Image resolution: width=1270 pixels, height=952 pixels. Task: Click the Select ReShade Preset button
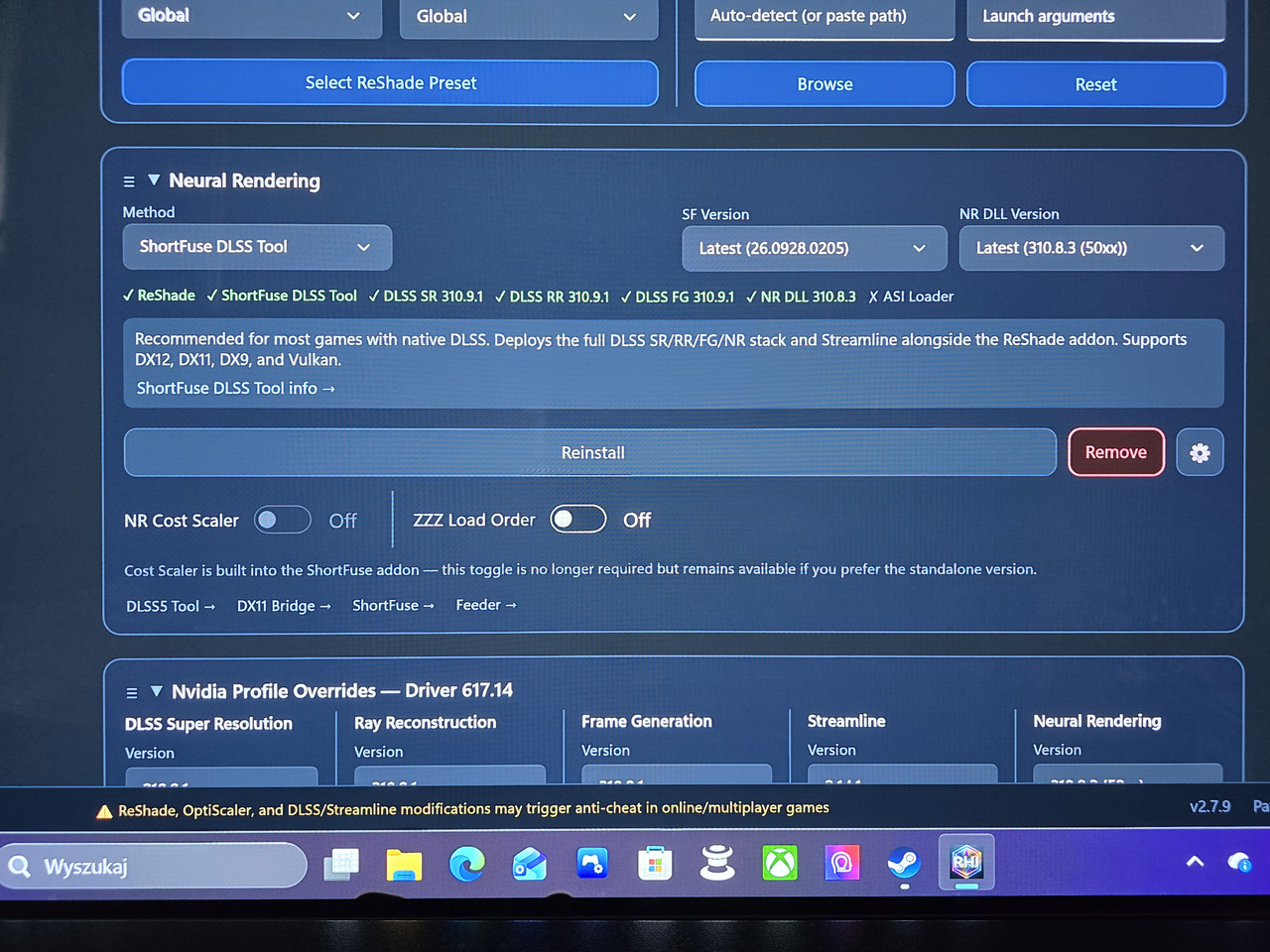point(390,83)
